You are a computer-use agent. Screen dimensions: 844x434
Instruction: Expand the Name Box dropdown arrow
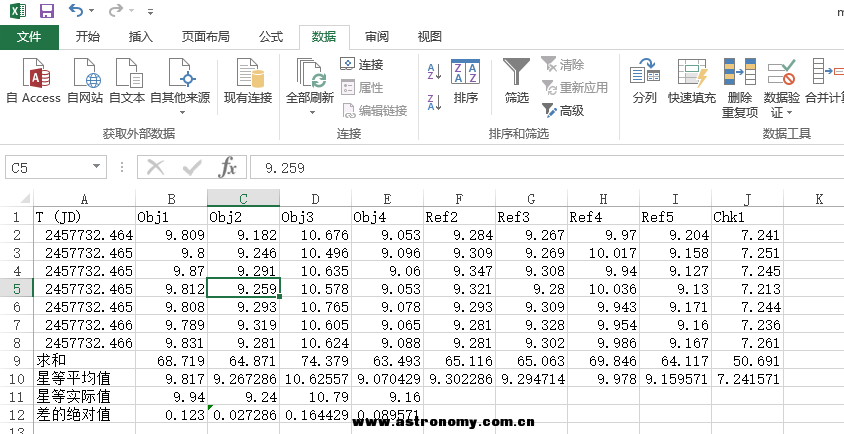point(96,166)
